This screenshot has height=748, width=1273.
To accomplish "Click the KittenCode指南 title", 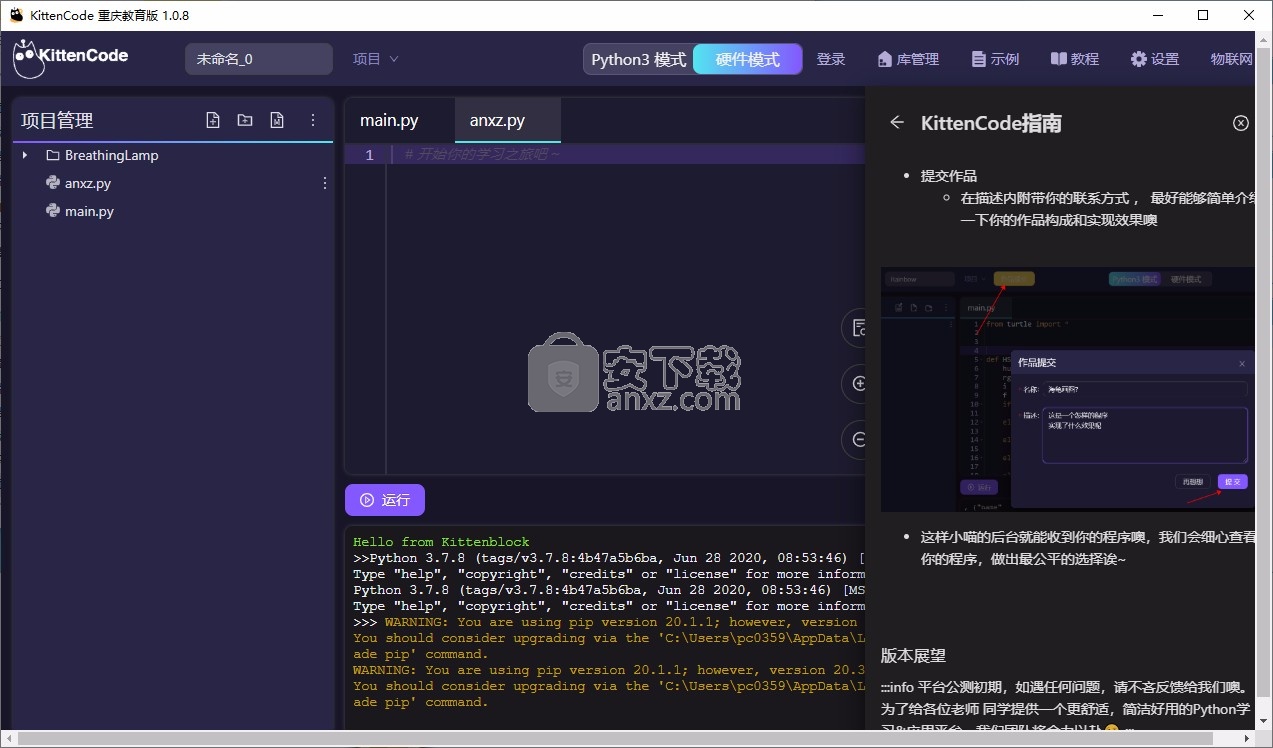I will point(991,123).
